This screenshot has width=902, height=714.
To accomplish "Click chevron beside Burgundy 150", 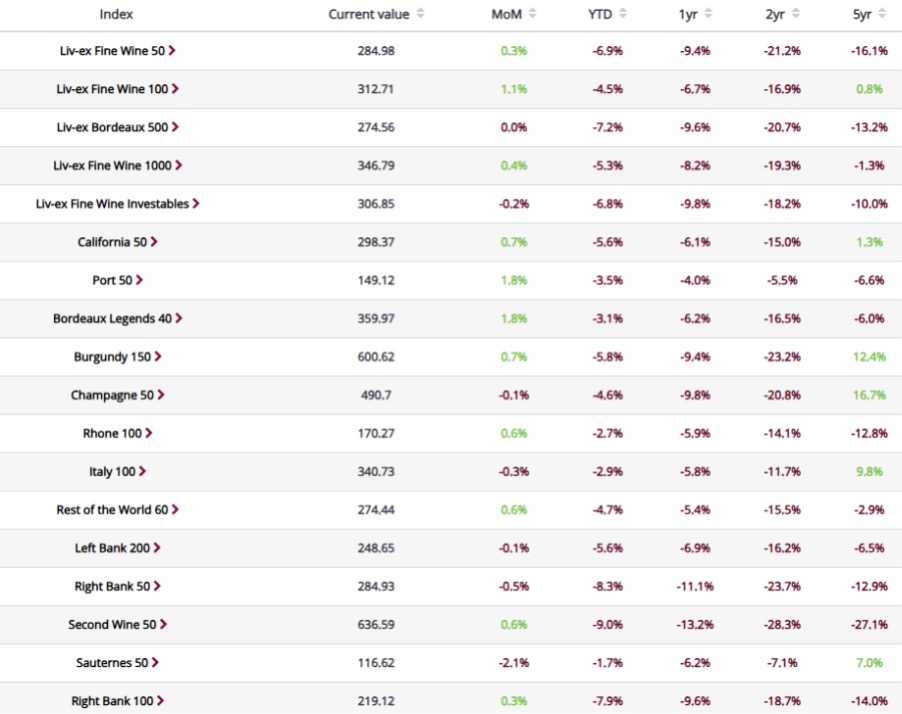I will pos(158,357).
